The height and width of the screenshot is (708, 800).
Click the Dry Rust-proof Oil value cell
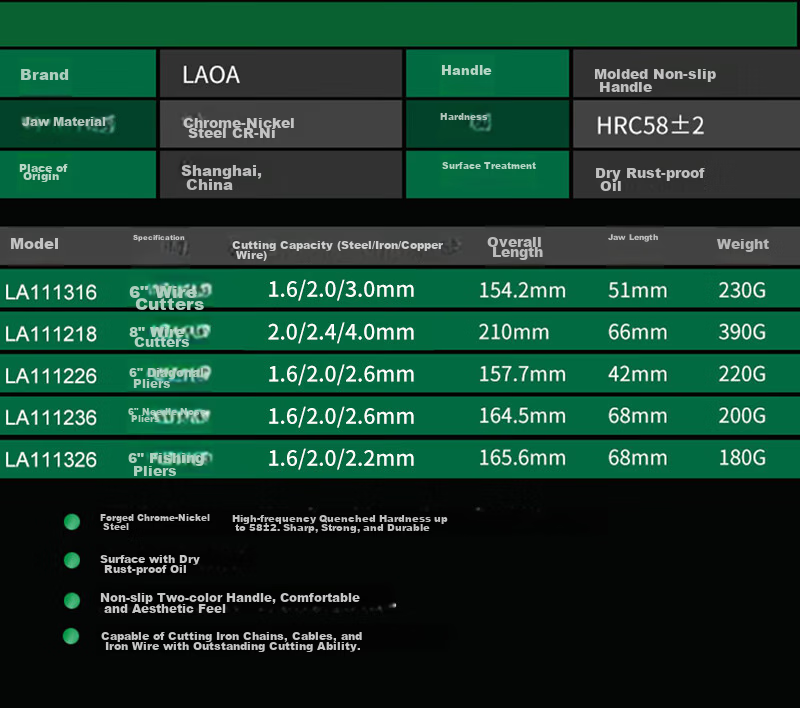point(686,174)
